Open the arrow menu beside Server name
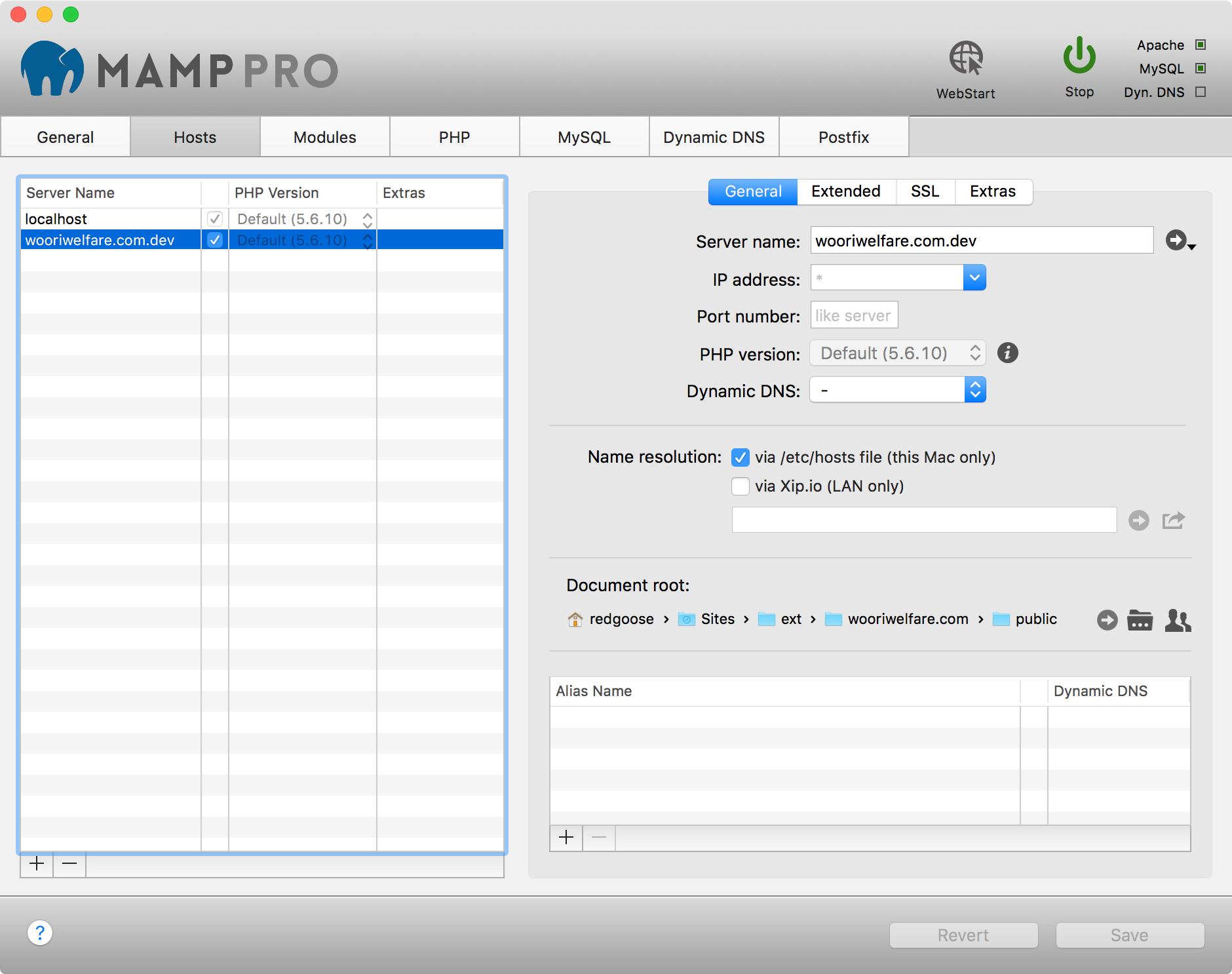Viewport: 1232px width, 974px height. click(x=1180, y=241)
